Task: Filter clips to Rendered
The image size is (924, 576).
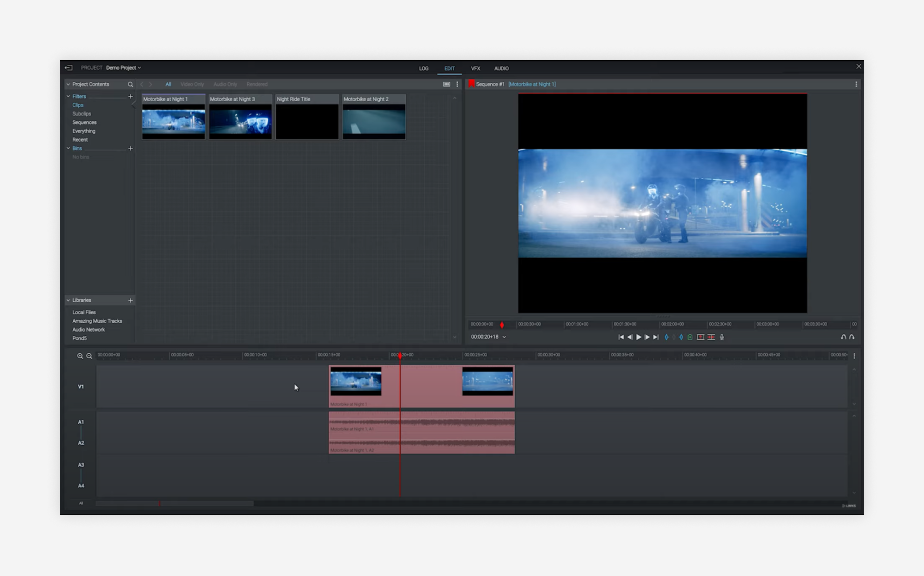Action: [x=257, y=84]
